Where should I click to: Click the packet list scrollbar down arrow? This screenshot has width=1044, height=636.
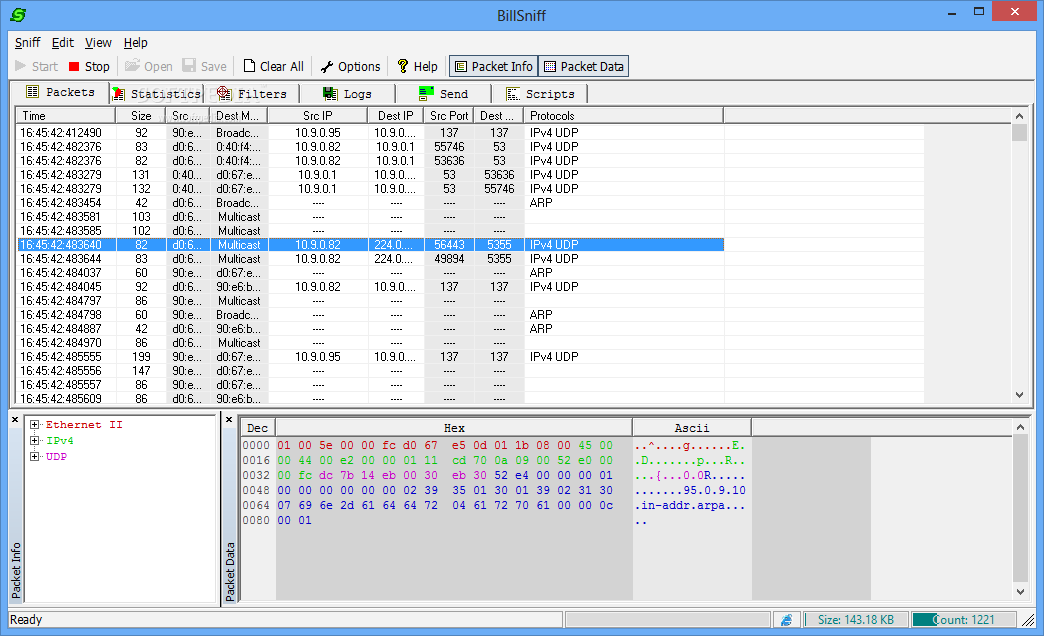tap(1019, 395)
